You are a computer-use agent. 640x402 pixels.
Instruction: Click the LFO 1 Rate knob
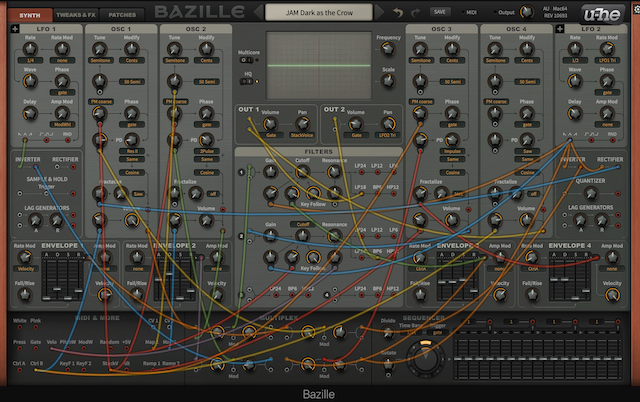[30, 49]
